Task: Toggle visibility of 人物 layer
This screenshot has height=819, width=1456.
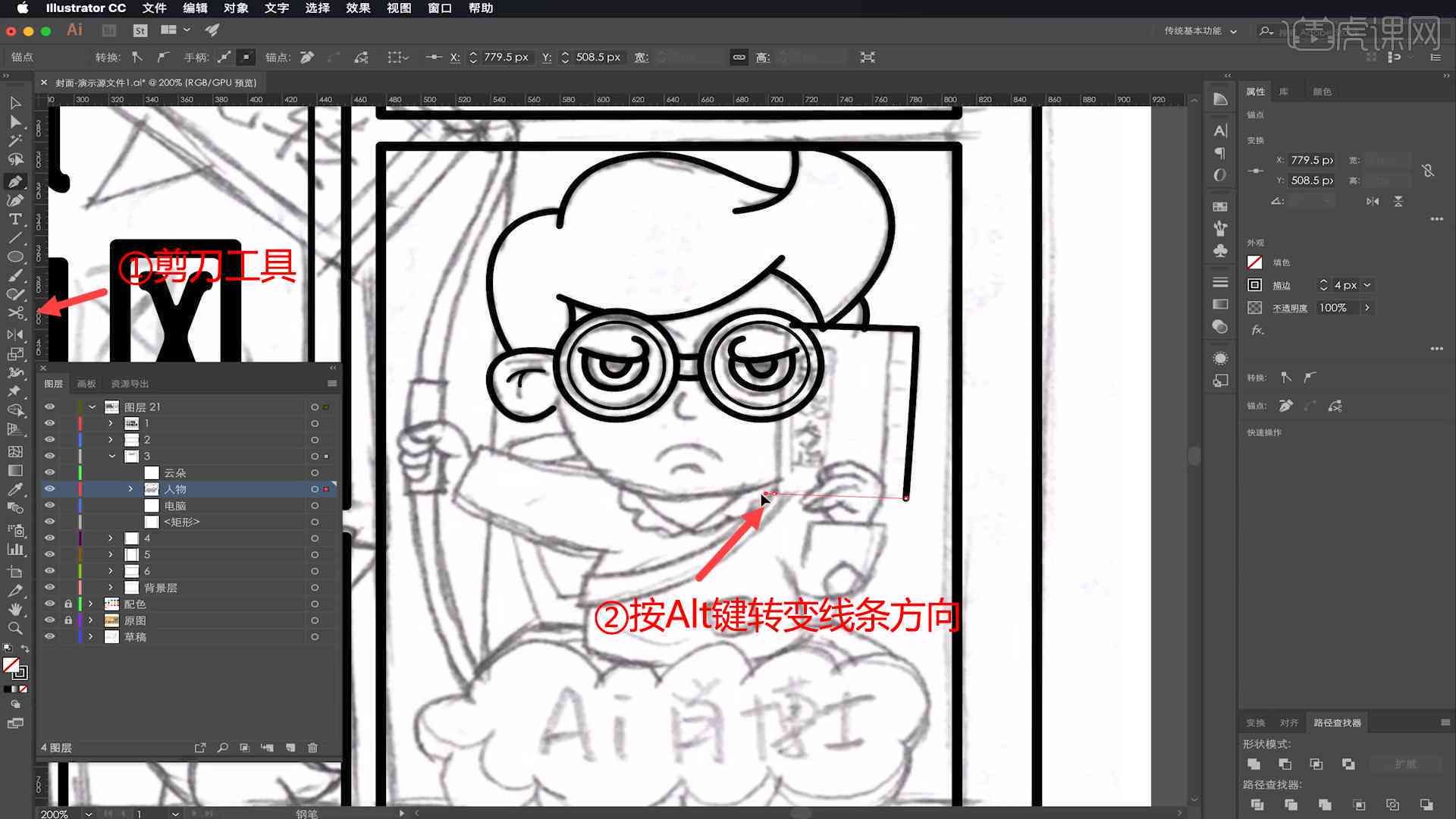Action: (49, 489)
